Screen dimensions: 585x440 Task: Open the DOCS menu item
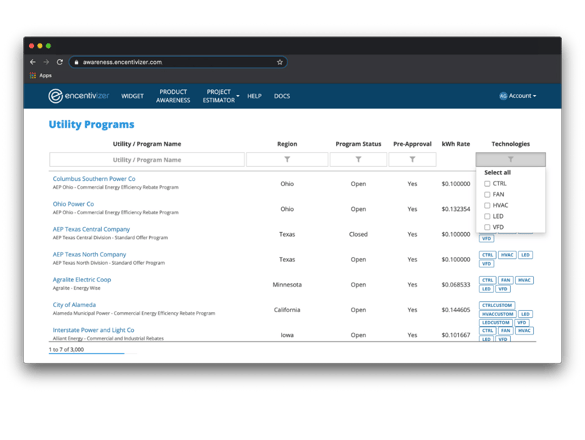[x=282, y=96]
